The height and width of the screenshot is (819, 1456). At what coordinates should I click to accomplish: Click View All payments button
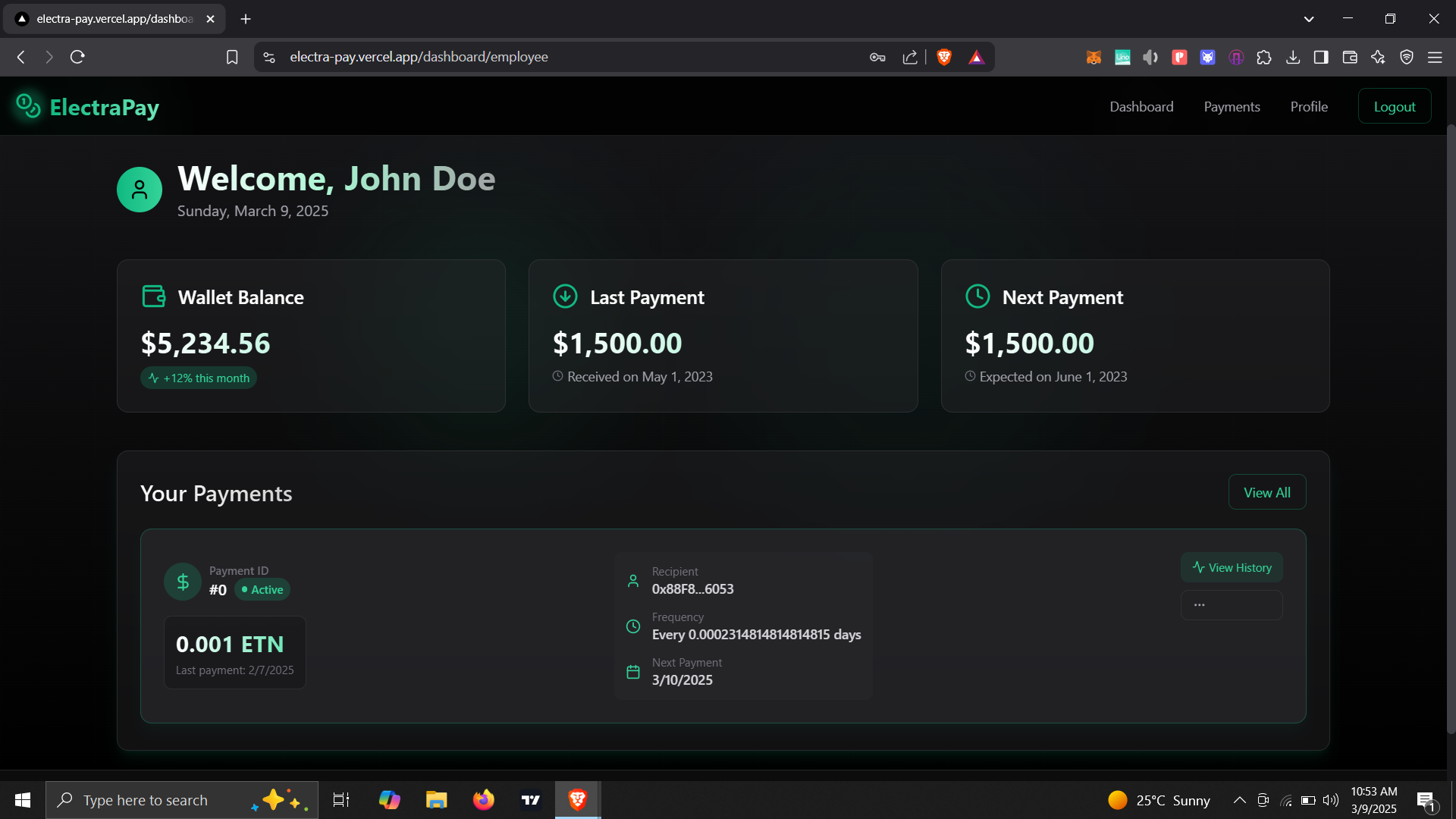[x=1266, y=492]
